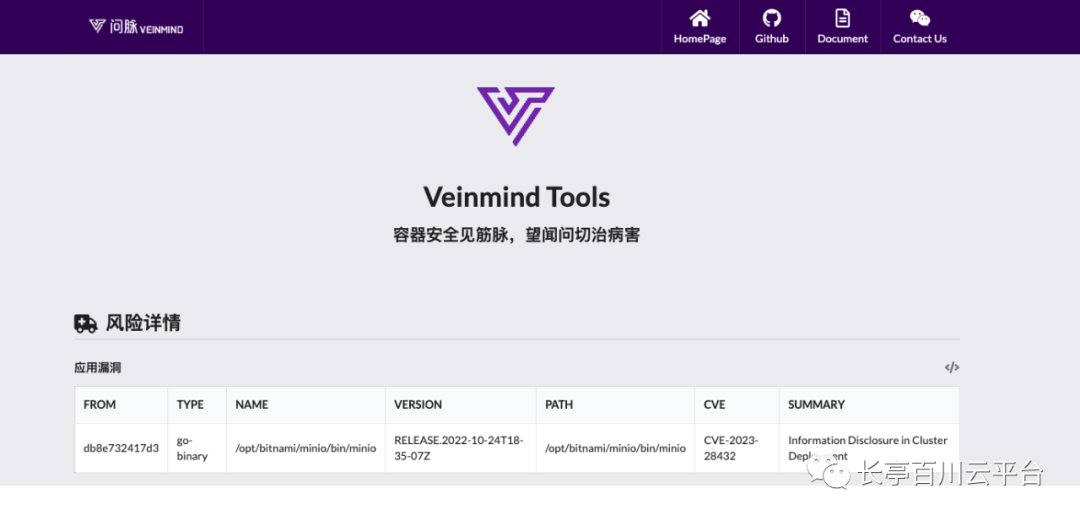Click the 风险详情 section heading

pos(143,323)
